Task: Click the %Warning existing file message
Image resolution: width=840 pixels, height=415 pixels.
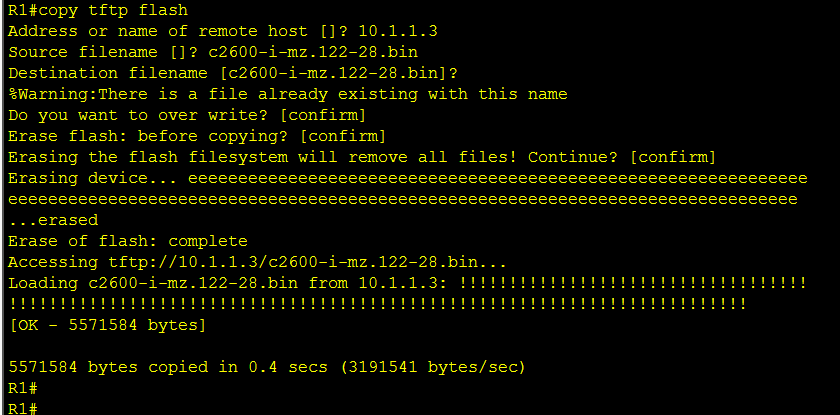Action: point(288,94)
